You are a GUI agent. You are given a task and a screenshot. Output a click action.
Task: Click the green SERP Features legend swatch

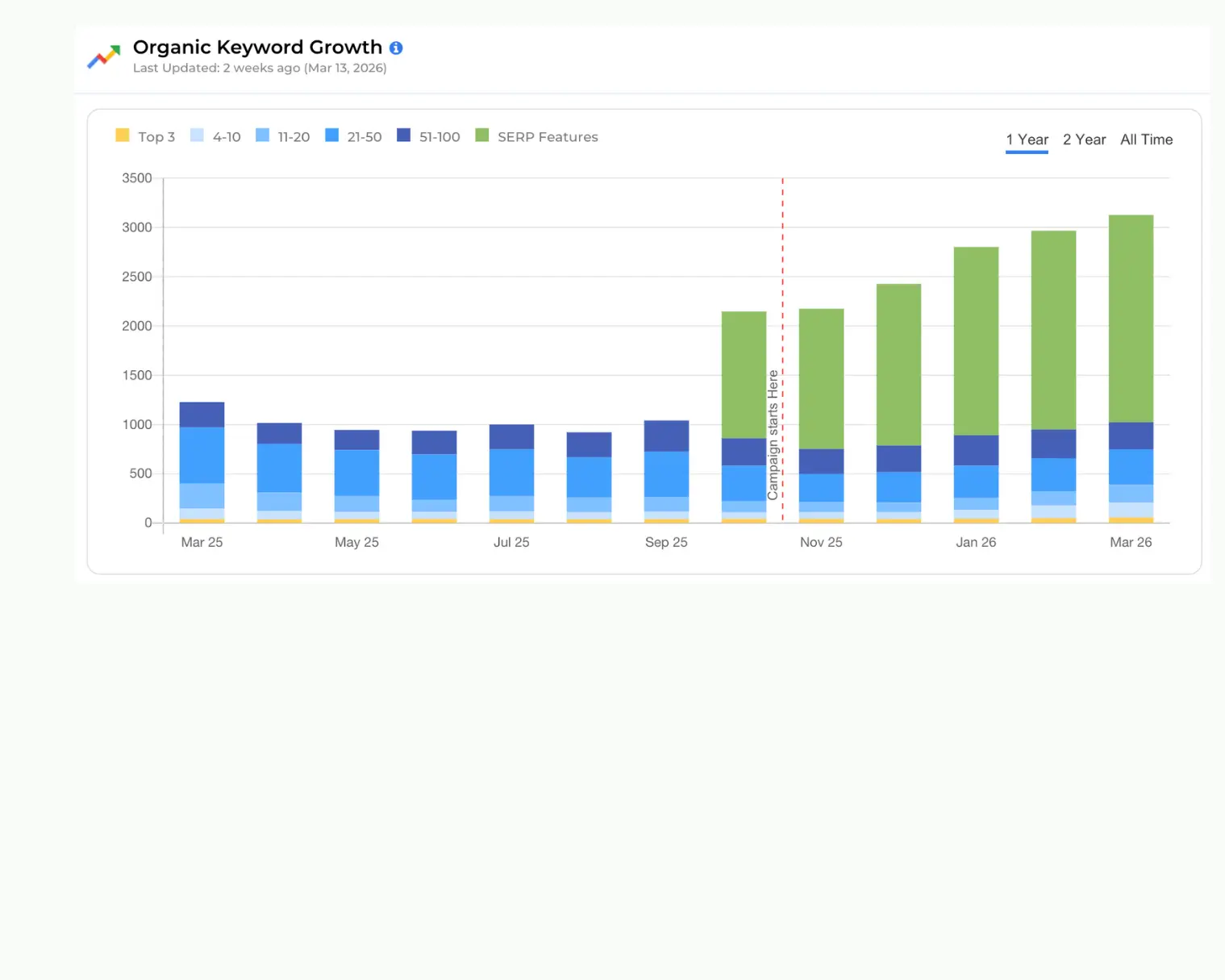(x=481, y=136)
